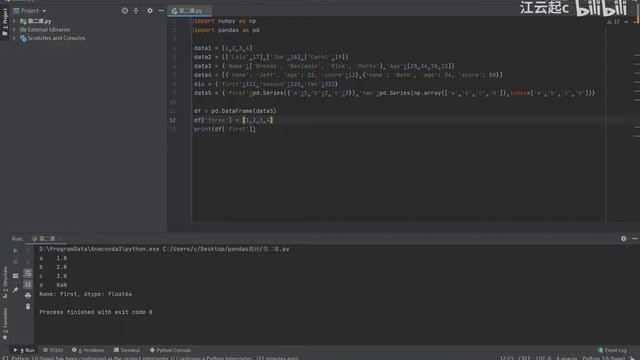
Task: Open the Problems tool window tab
Action: click(x=88, y=350)
